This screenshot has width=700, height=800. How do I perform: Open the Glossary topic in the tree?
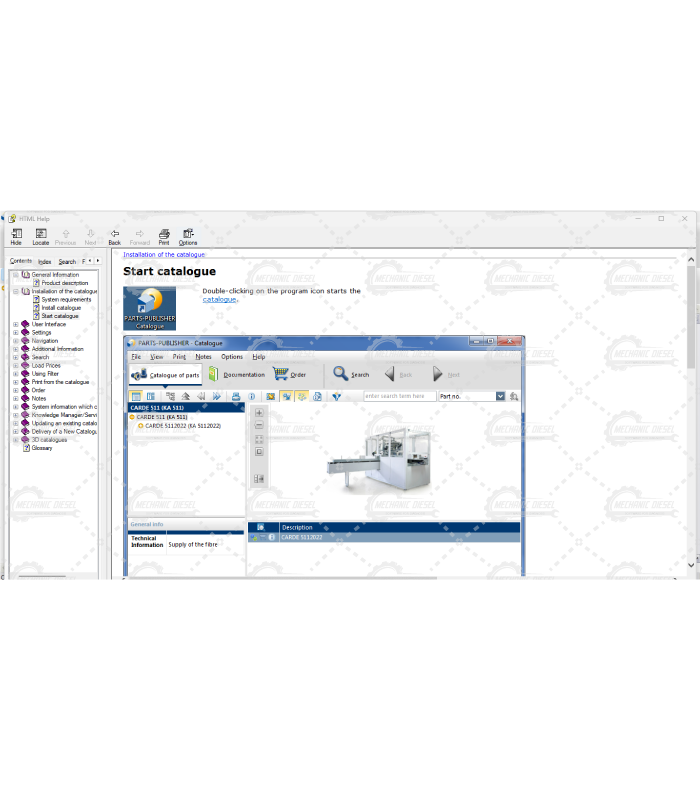(42, 448)
